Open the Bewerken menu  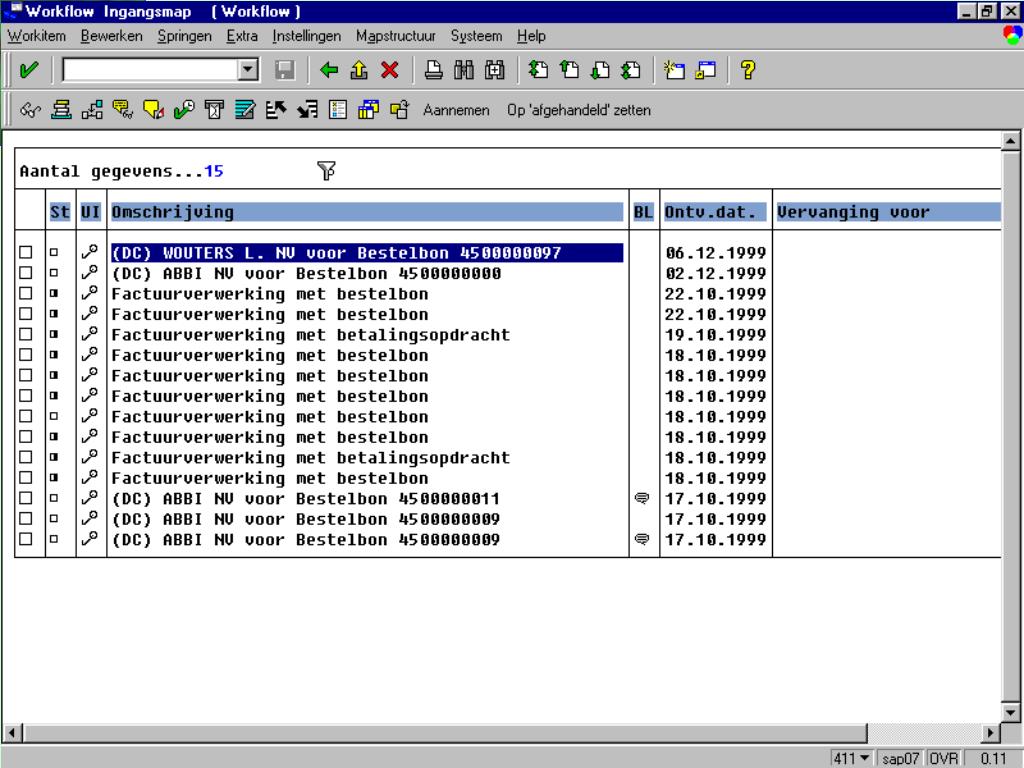pos(112,36)
